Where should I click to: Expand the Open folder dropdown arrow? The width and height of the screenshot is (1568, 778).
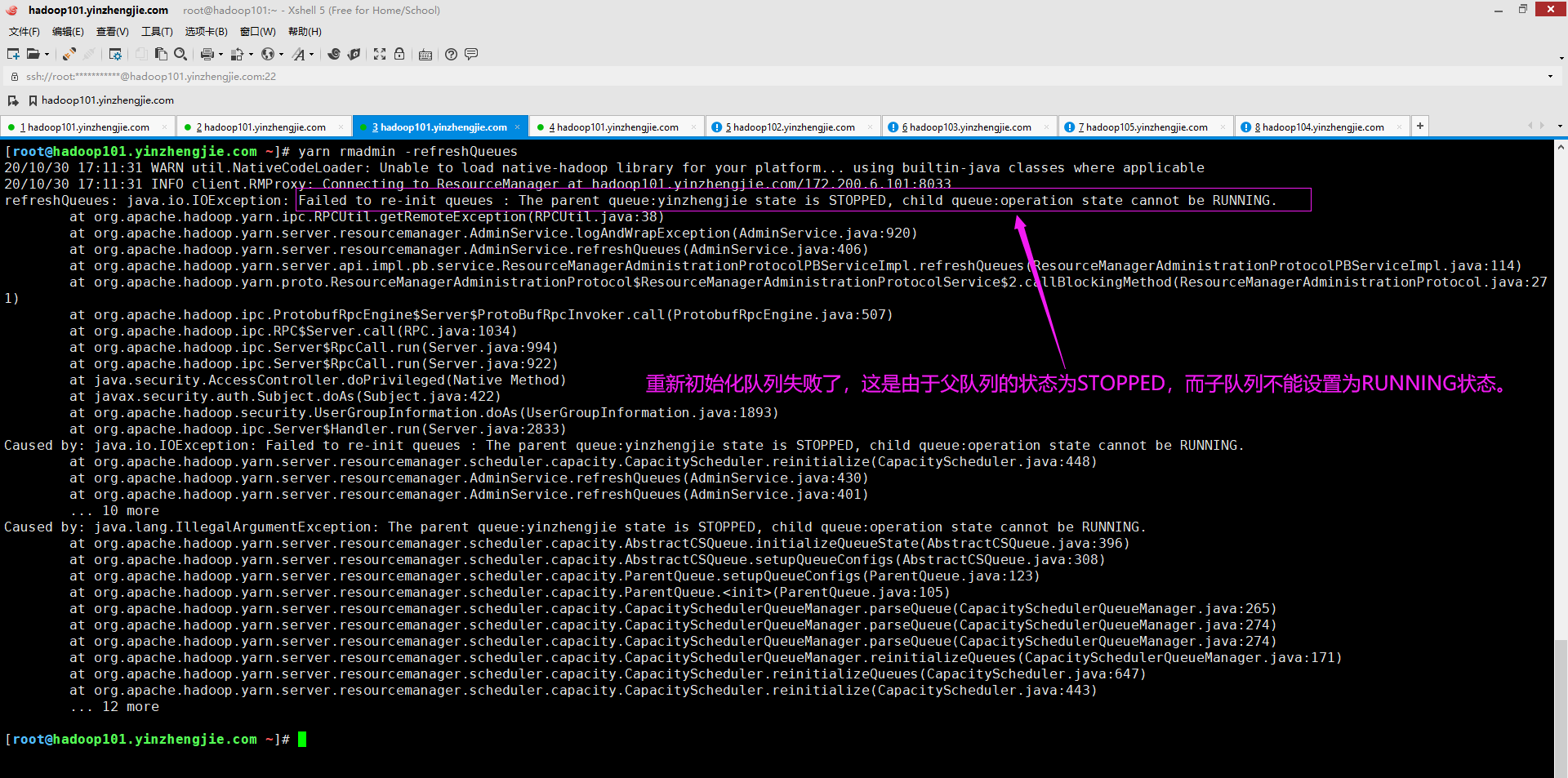[x=47, y=55]
